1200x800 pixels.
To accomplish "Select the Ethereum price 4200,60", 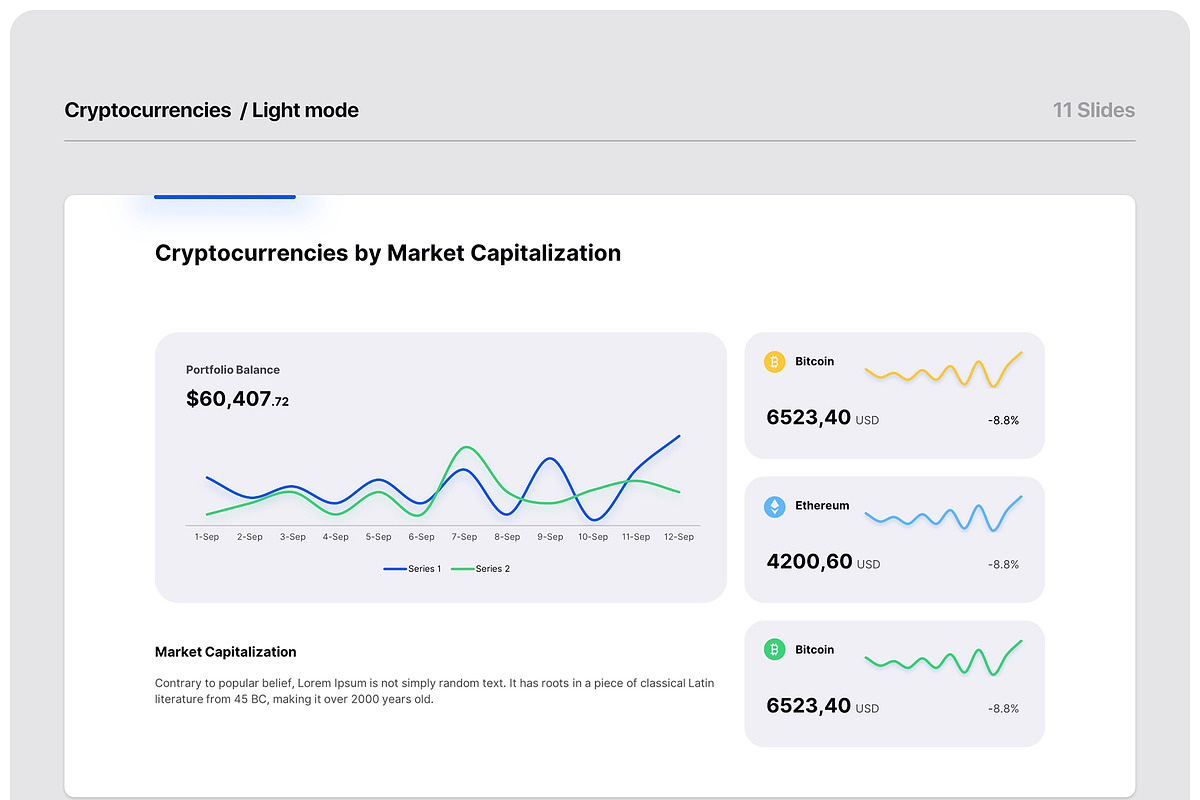I will [x=809, y=562].
